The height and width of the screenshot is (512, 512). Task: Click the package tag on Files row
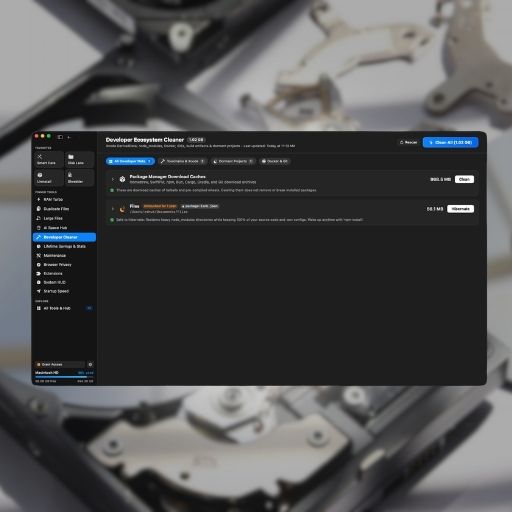coord(200,206)
